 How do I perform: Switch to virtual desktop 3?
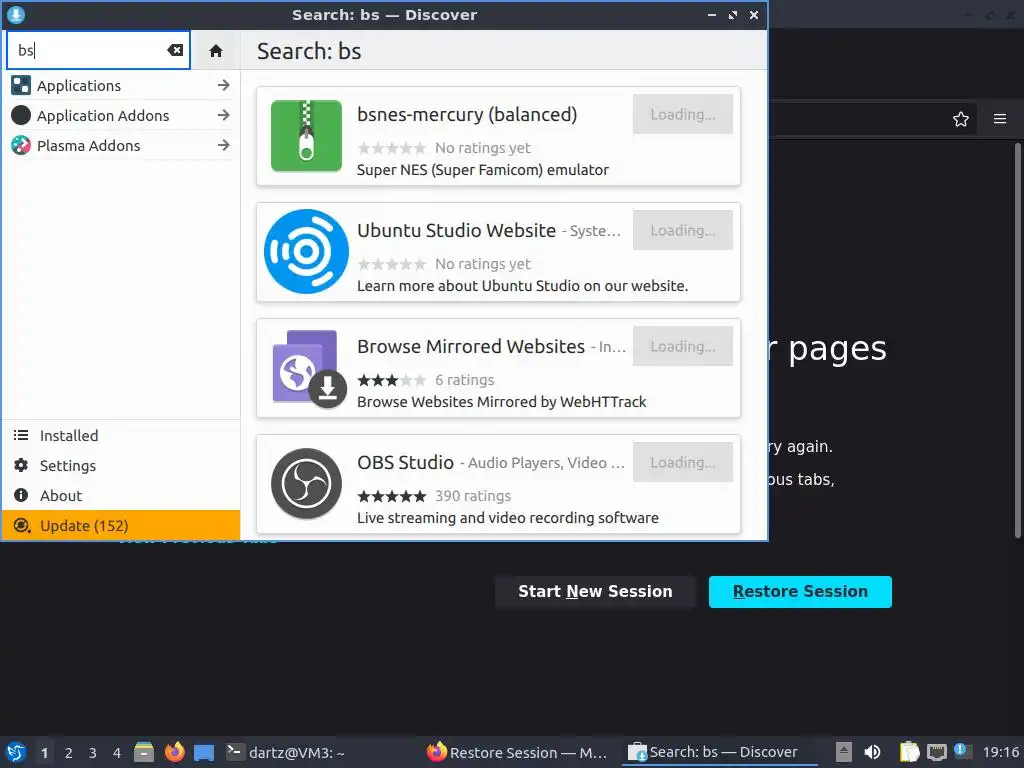tap(93, 753)
